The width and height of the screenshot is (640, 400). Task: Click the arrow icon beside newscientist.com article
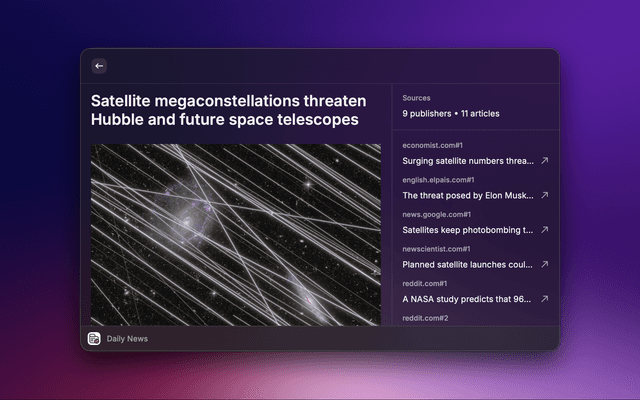click(544, 264)
